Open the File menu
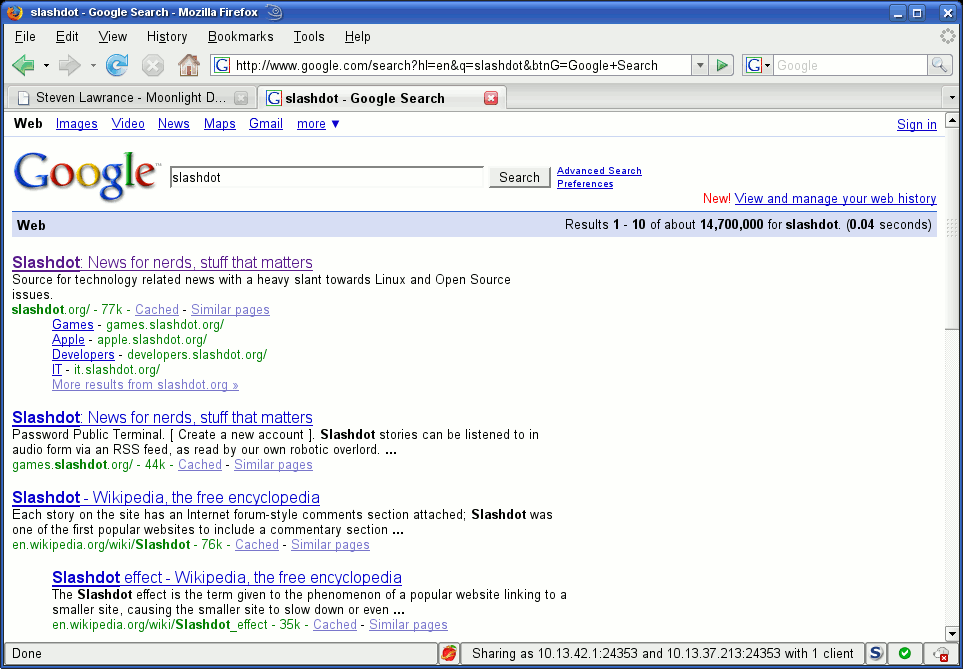This screenshot has width=963, height=669. pos(25,37)
